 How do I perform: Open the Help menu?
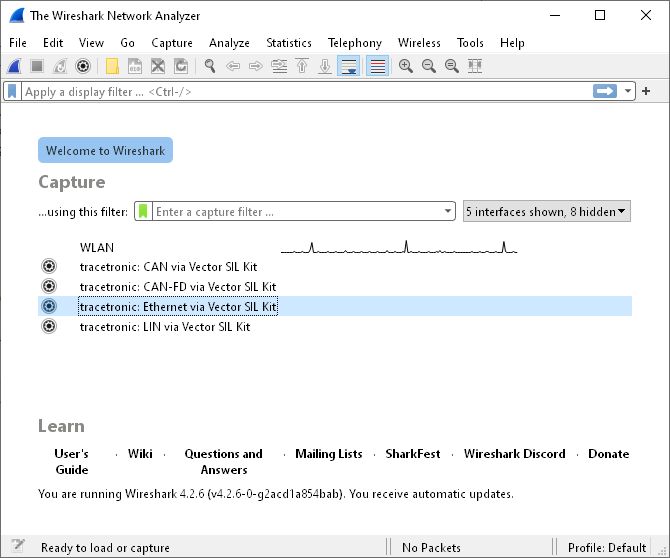(x=512, y=43)
